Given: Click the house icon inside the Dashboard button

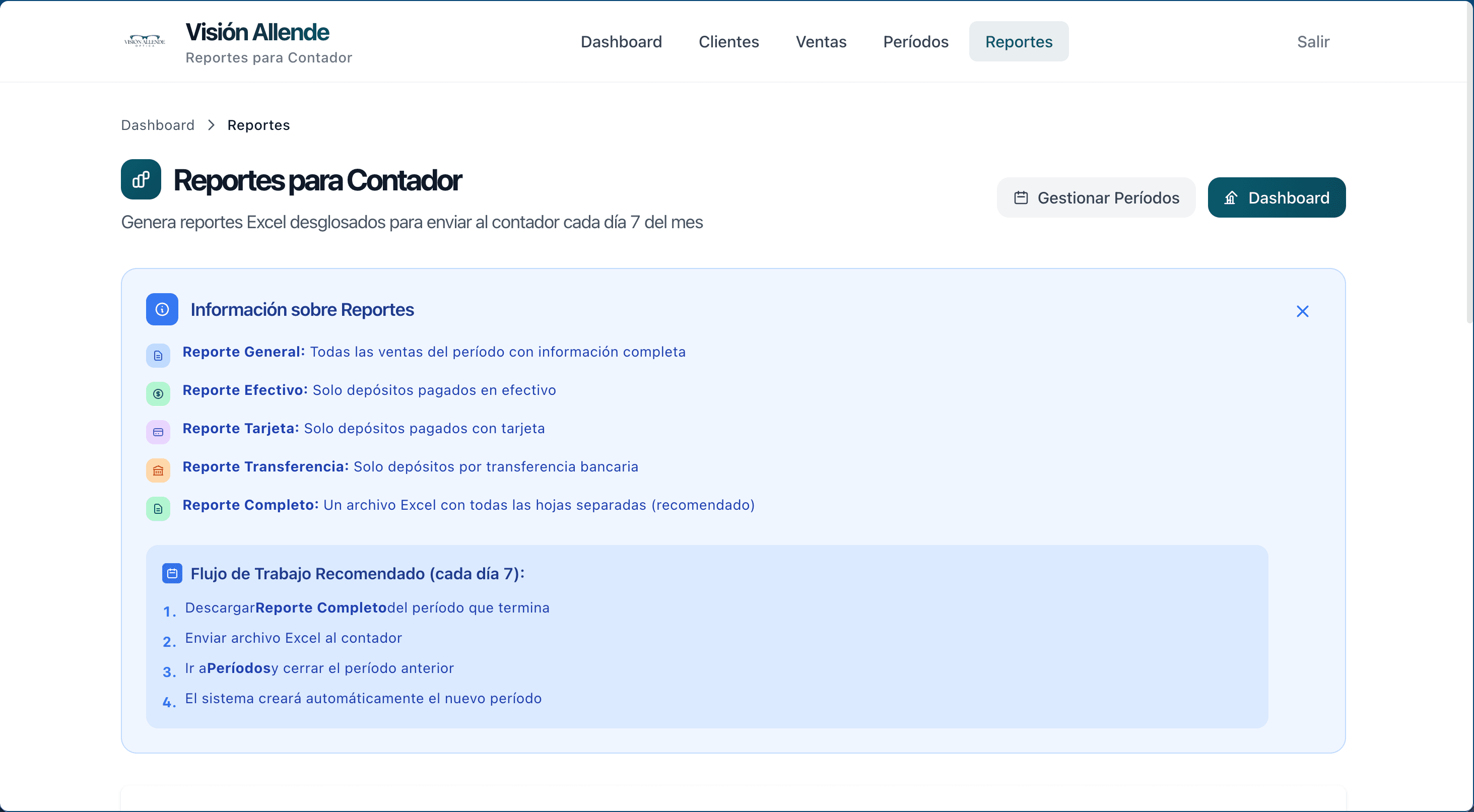Looking at the screenshot, I should point(1231,197).
